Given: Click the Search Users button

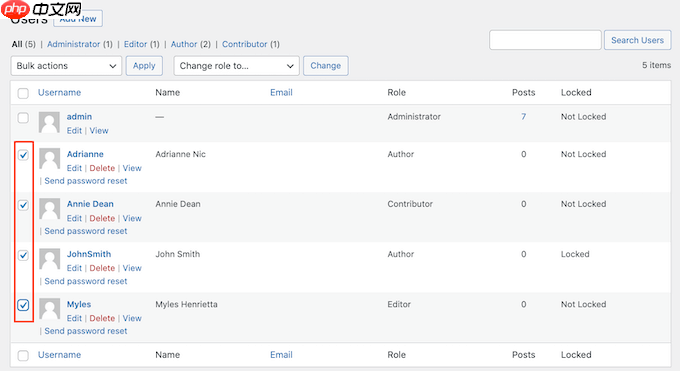Looking at the screenshot, I should pos(638,40).
